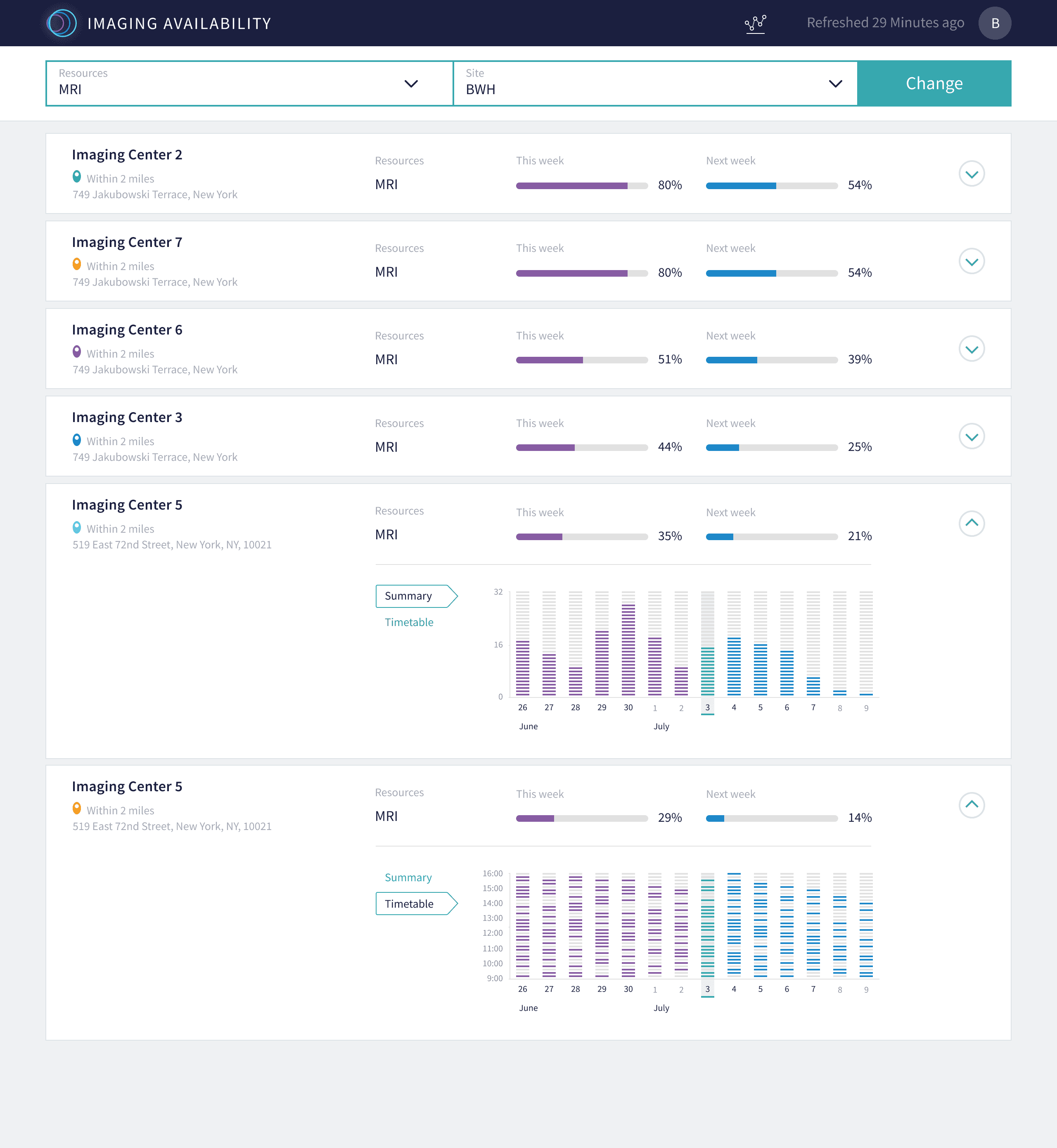Image resolution: width=1057 pixels, height=1148 pixels.
Task: Switch to Summary view in the 29% Imaging Center 5 card
Action: coord(408,878)
